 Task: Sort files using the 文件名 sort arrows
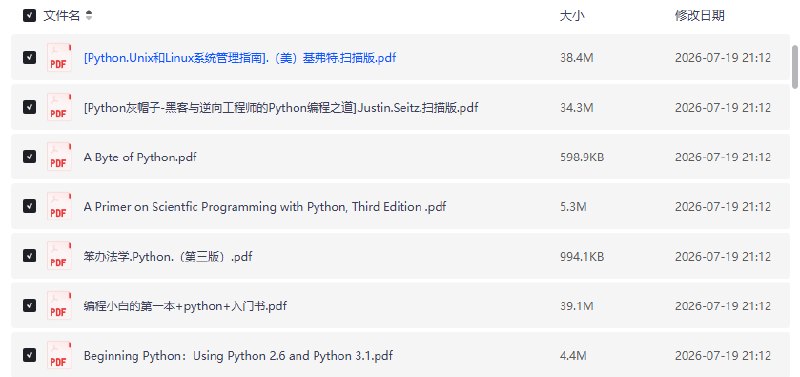(89, 16)
